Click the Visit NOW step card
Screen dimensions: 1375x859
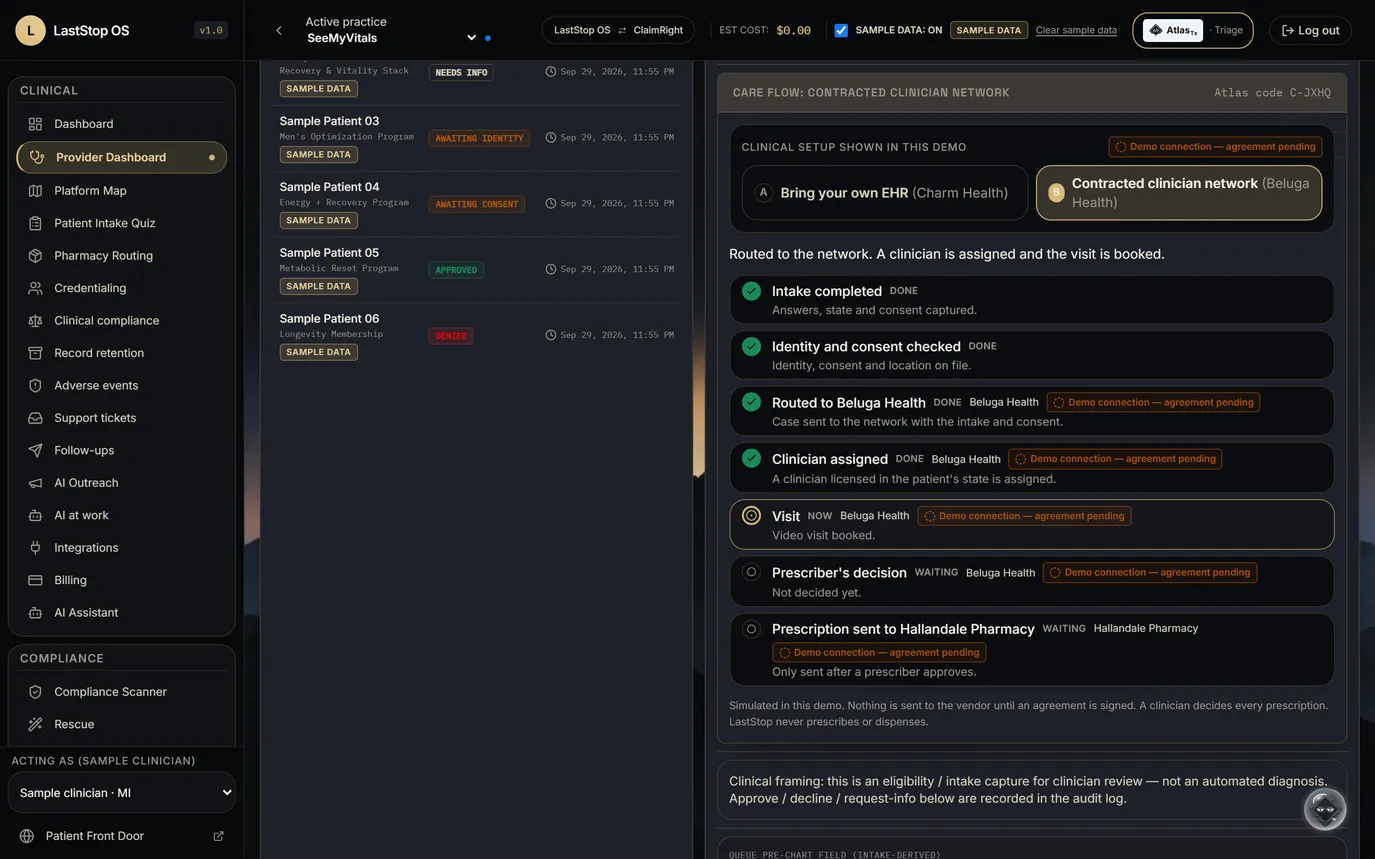[x=1032, y=525]
